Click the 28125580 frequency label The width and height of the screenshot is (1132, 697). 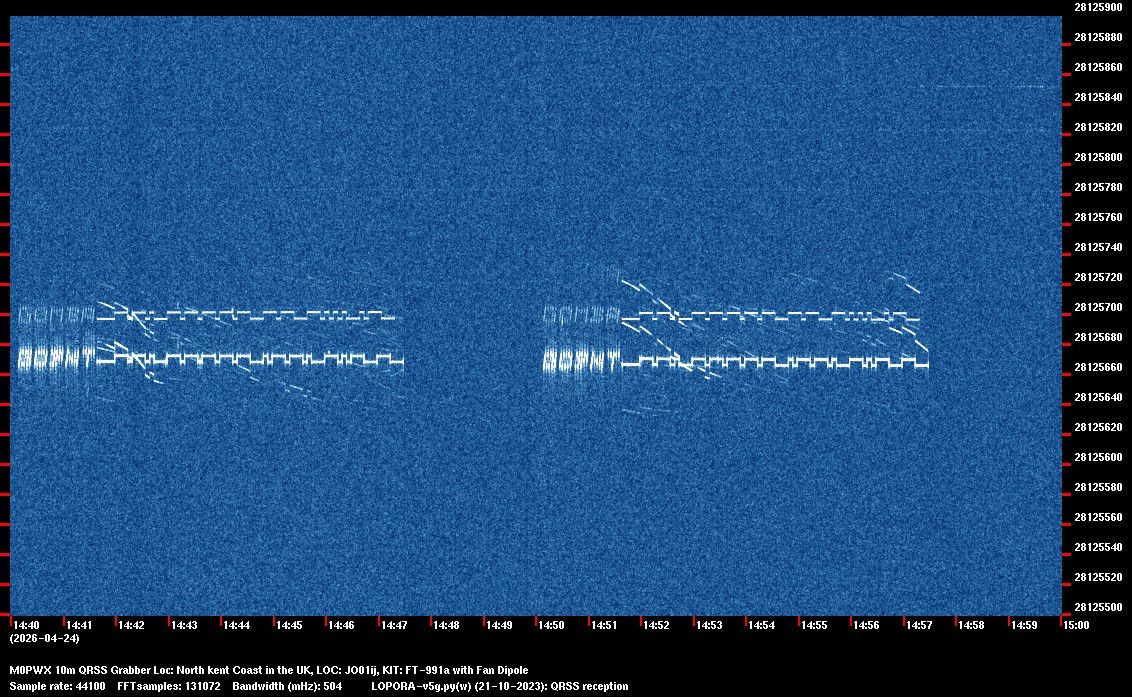click(x=1099, y=487)
